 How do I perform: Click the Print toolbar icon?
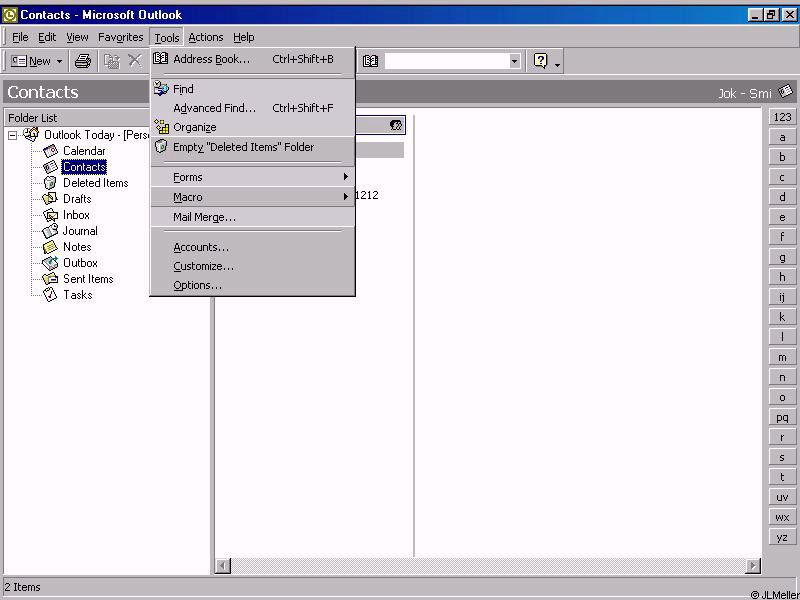83,61
